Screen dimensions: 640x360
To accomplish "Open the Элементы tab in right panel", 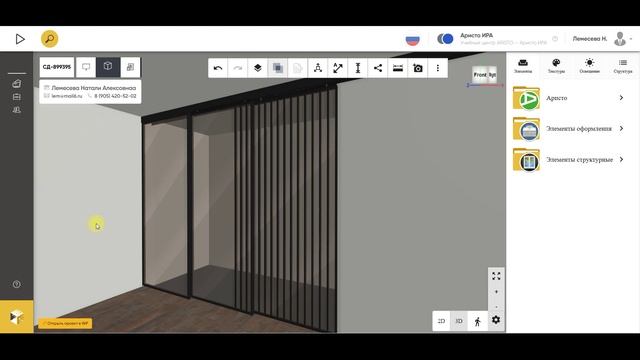I will pos(523,66).
